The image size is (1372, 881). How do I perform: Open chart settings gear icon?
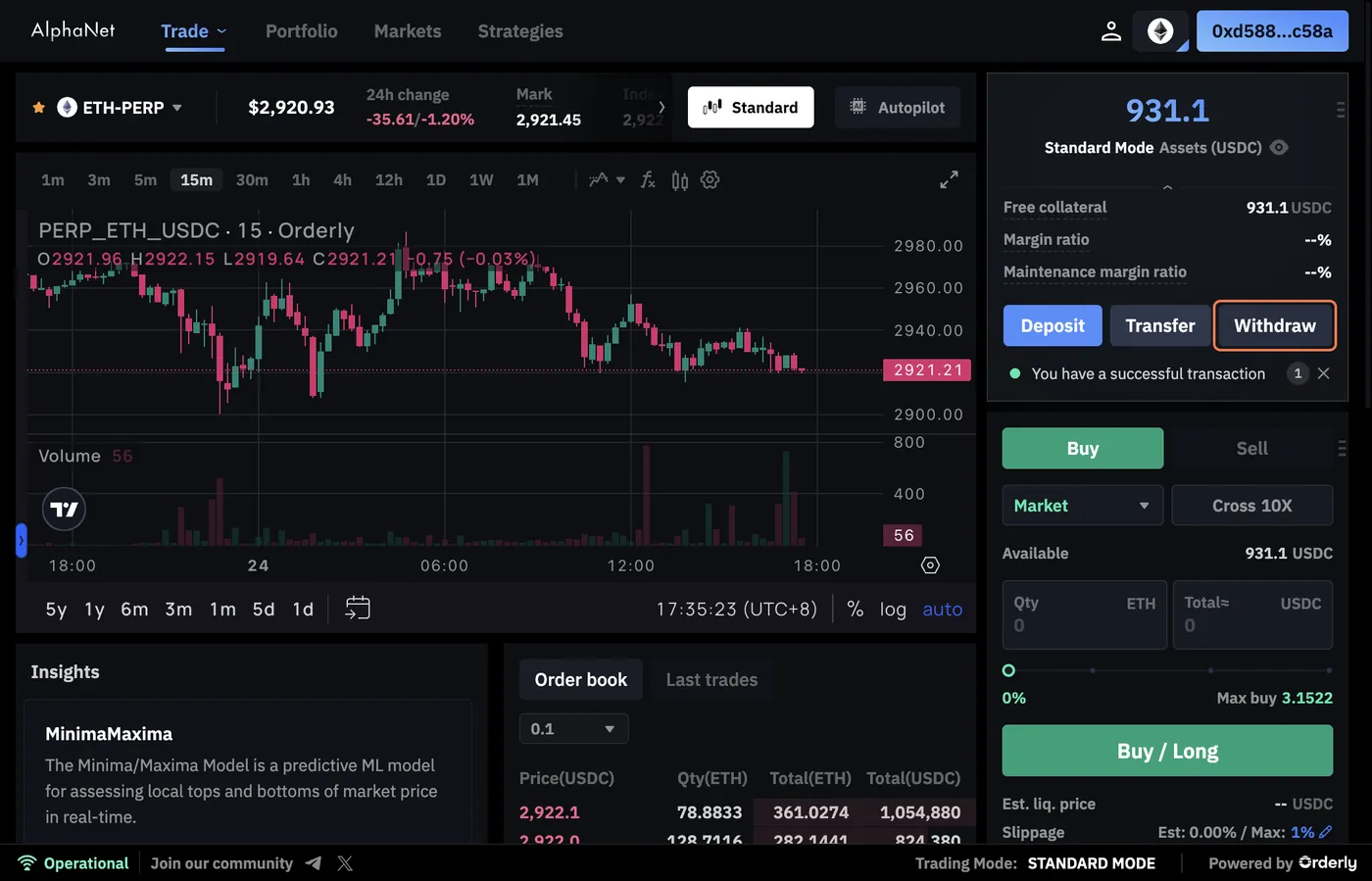pos(710,180)
